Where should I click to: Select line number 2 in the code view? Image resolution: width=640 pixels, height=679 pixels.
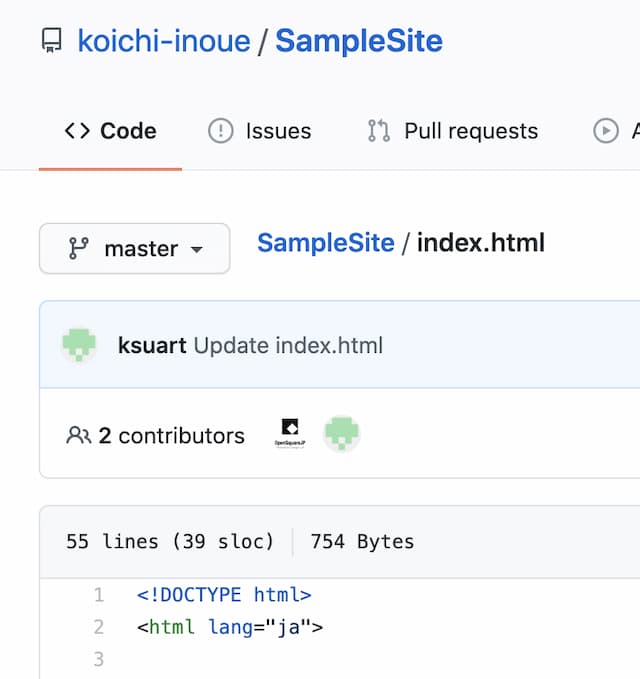tap(99, 627)
